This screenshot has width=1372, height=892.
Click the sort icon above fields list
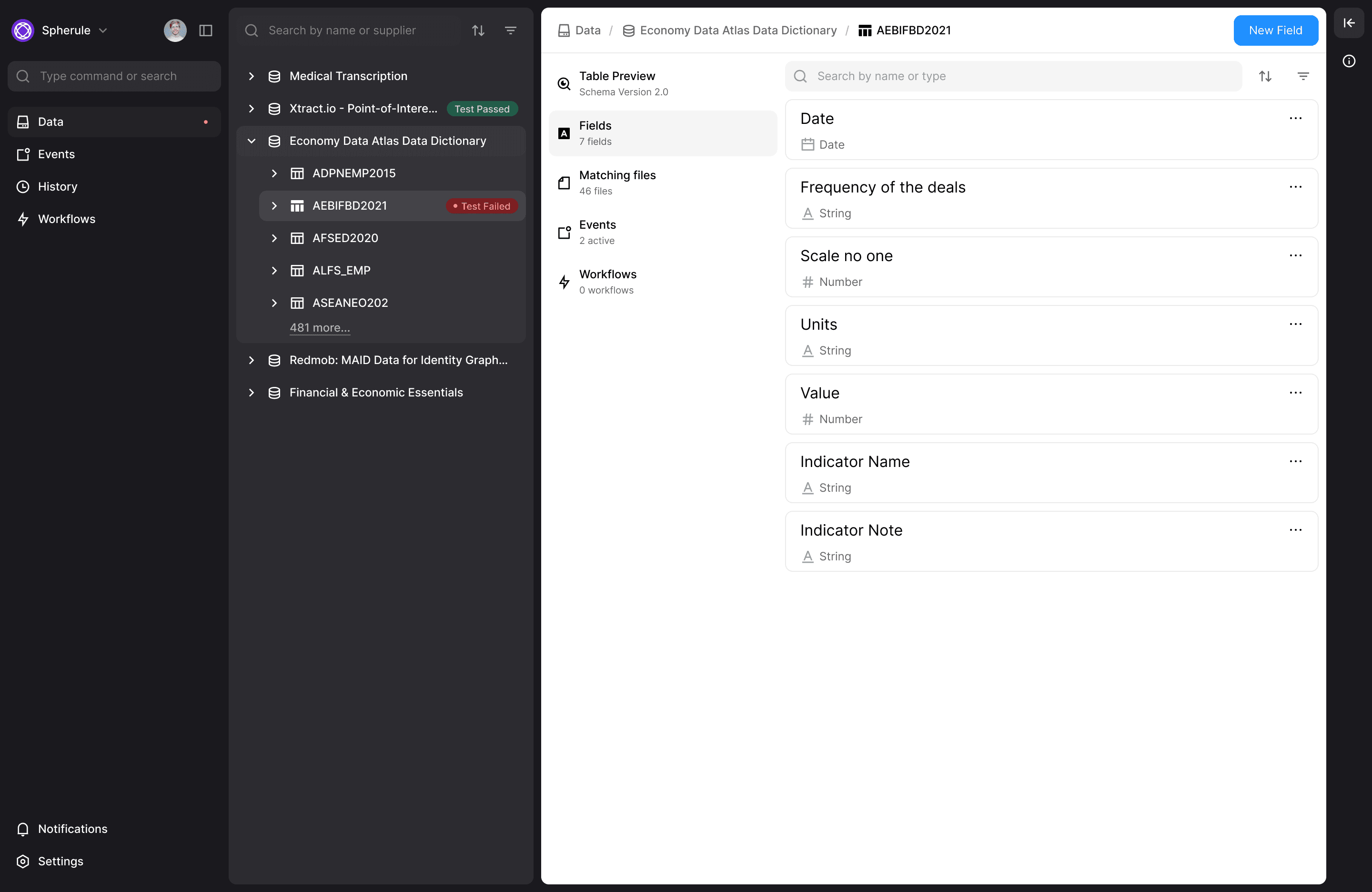click(x=1265, y=76)
